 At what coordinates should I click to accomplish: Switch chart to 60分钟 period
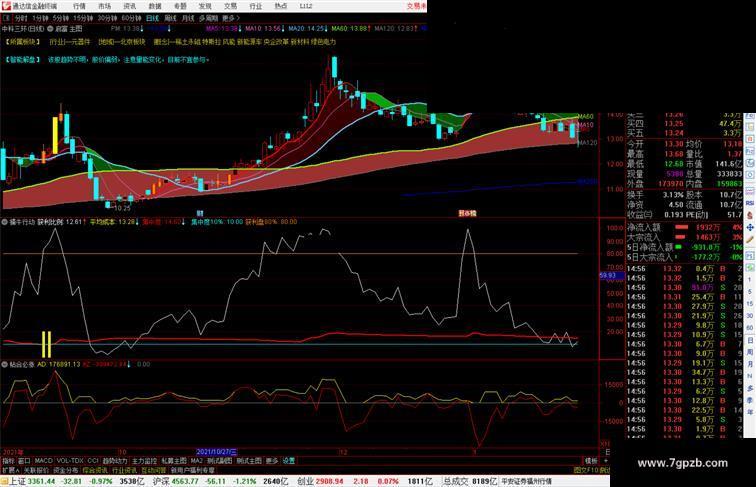coord(131,18)
